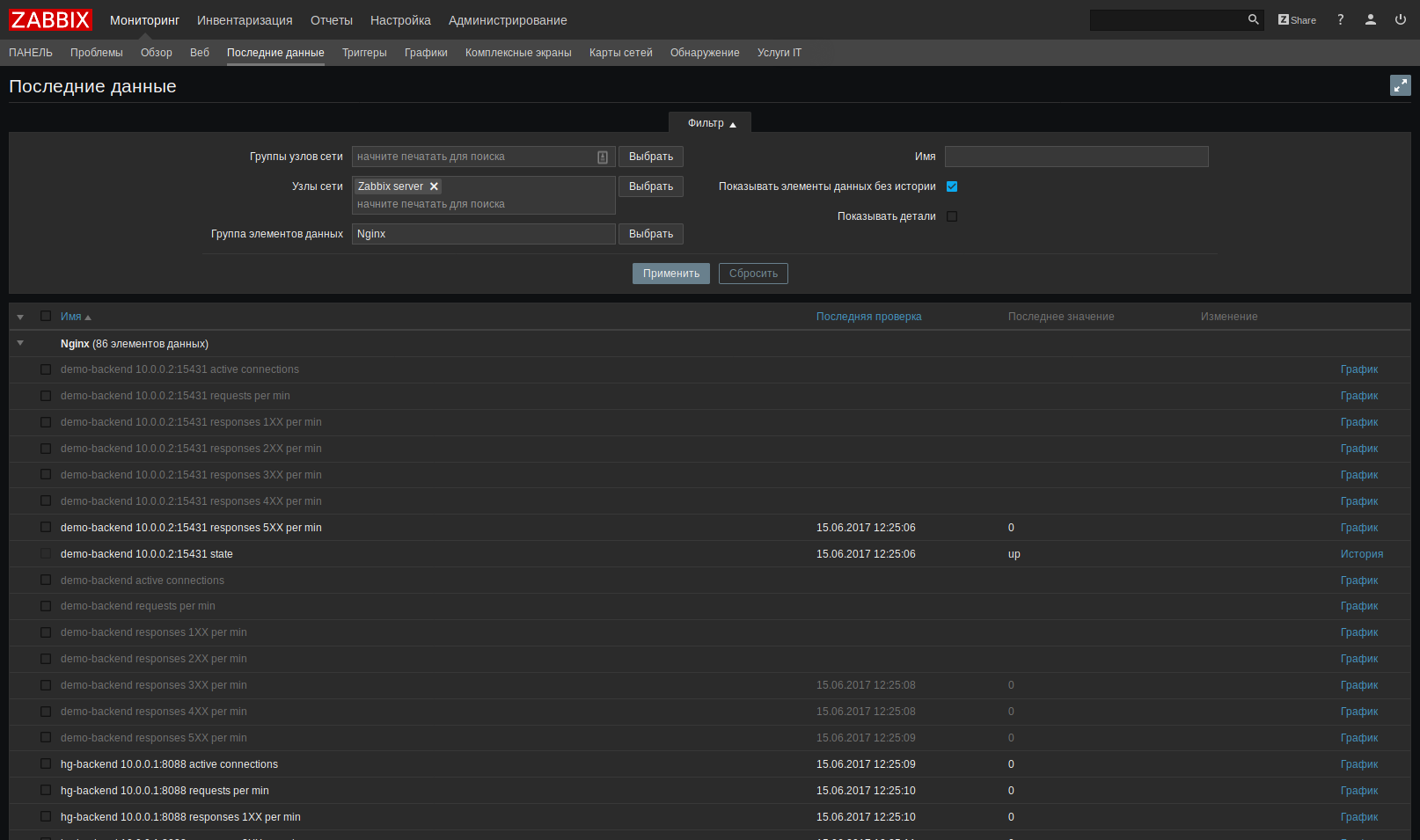Open the user profile icon
This screenshot has width=1420, height=840.
[x=1371, y=19]
